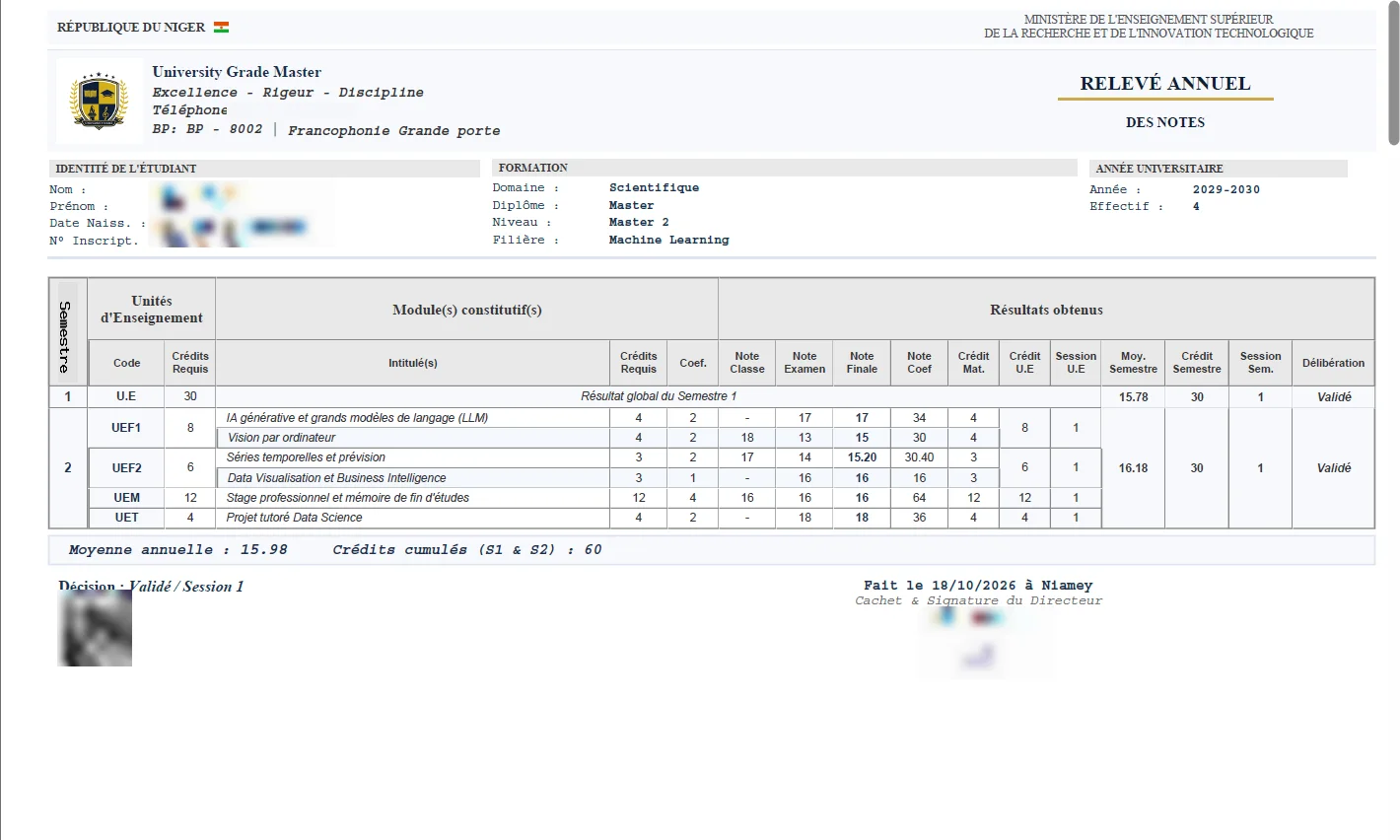Click the "Délibération" column header

1333,363
